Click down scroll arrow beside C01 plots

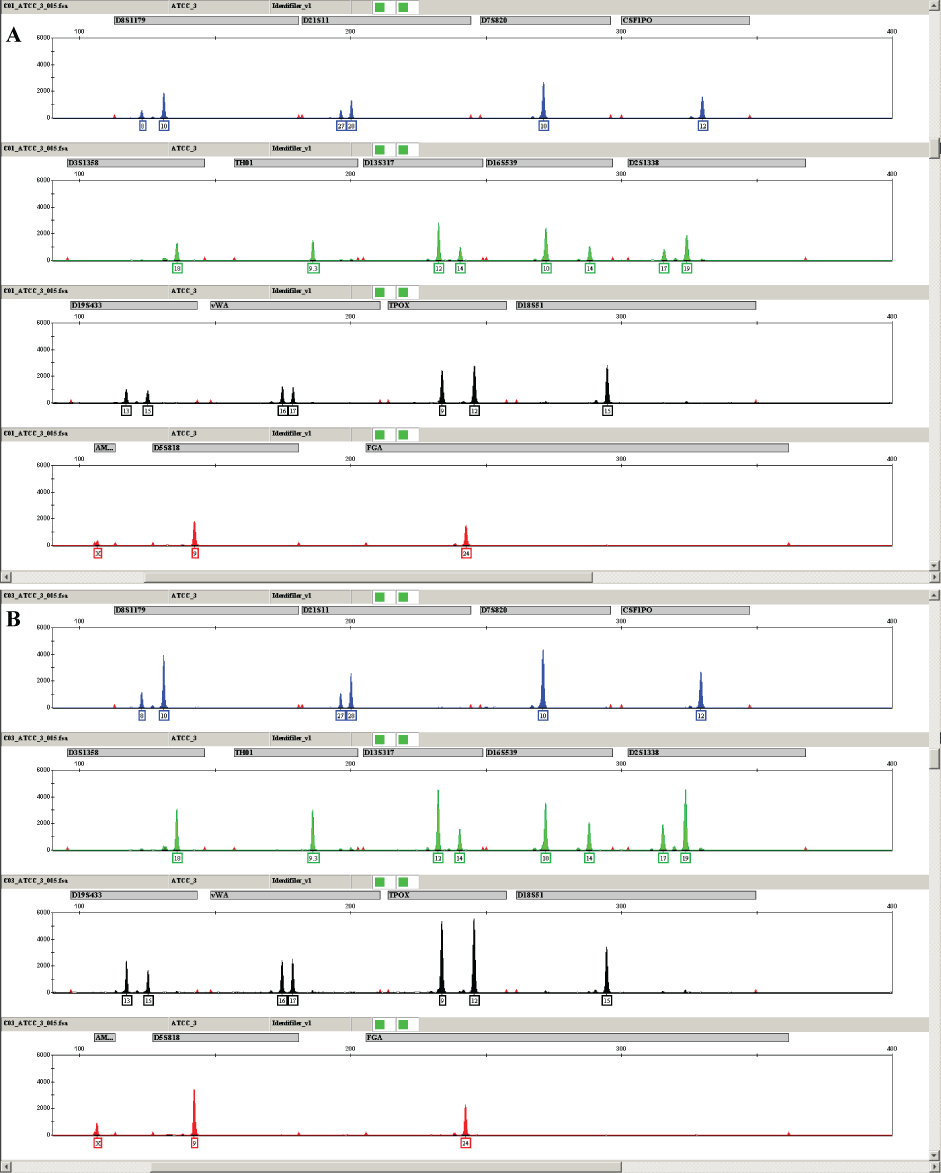pos(934,566)
